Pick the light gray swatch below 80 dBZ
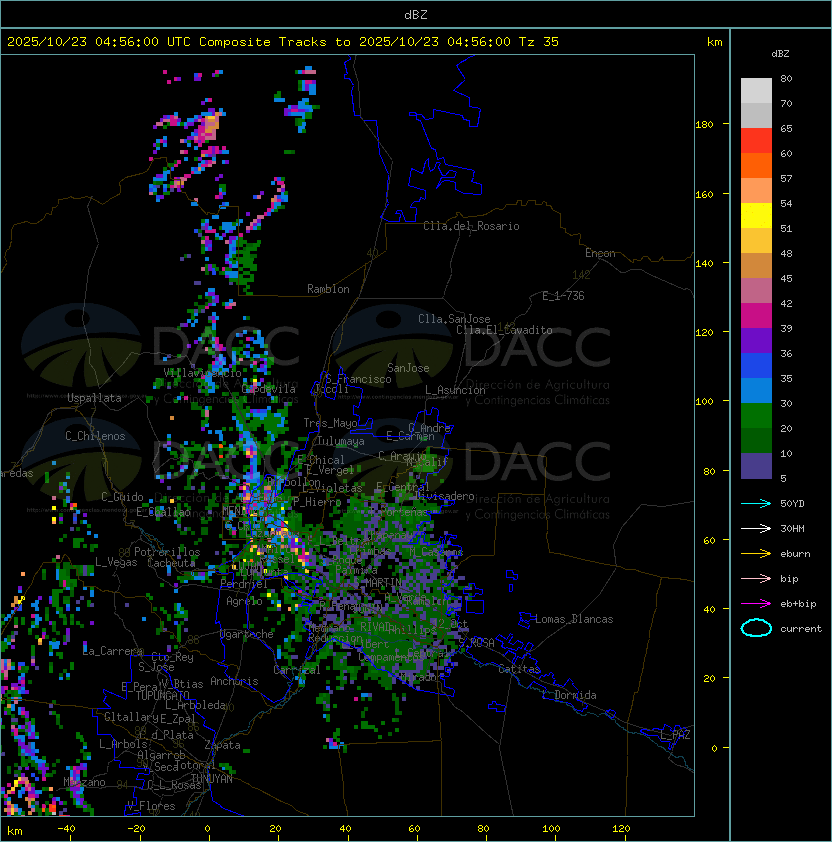This screenshot has height=842, width=832. coord(756,90)
